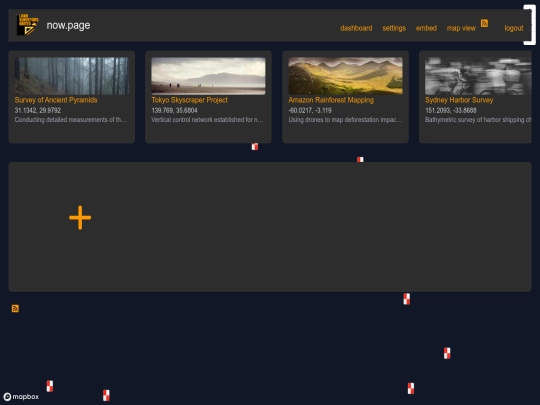Click the blurred cyclists thumbnail
The image size is (540, 405).
478,76
